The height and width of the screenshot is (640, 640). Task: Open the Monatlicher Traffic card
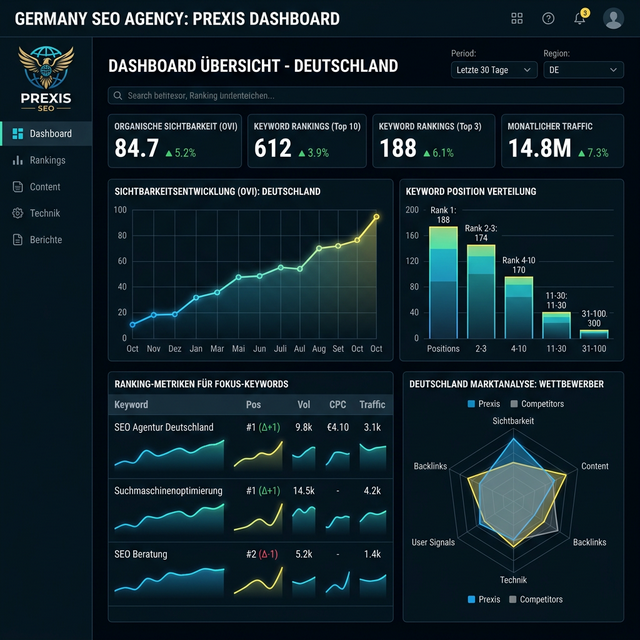pos(562,141)
